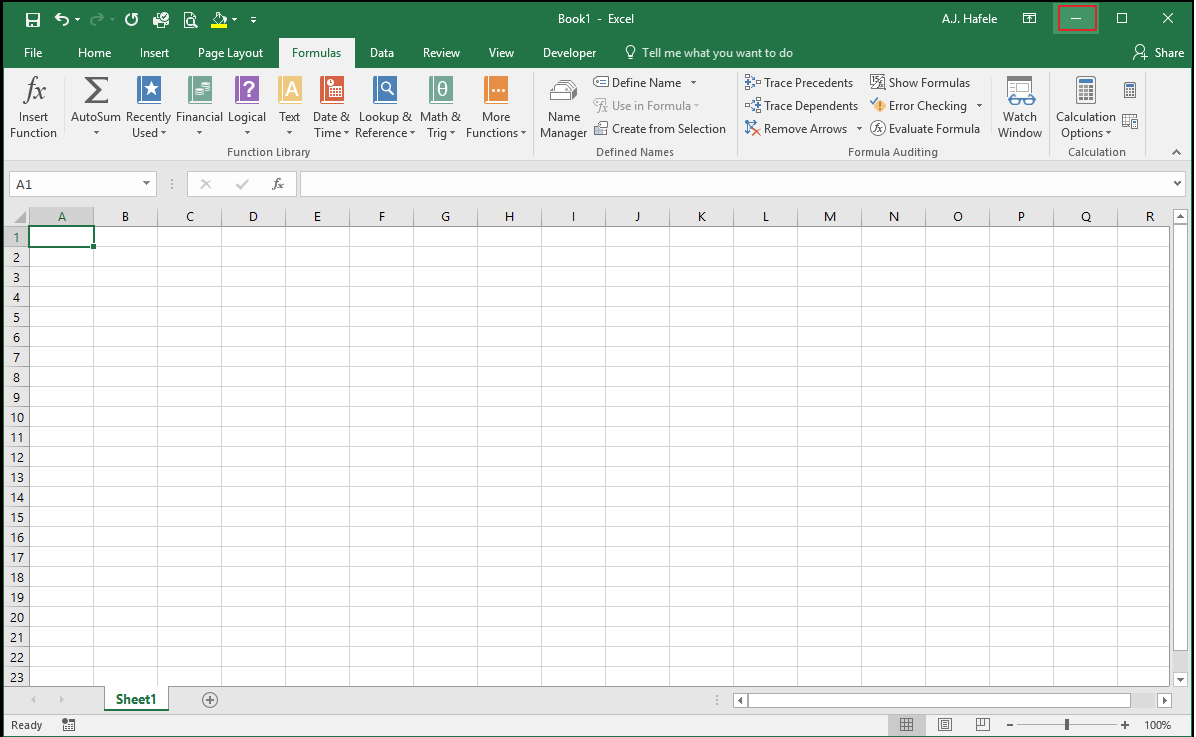
Task: Click the Redo icon
Action: 97,19
